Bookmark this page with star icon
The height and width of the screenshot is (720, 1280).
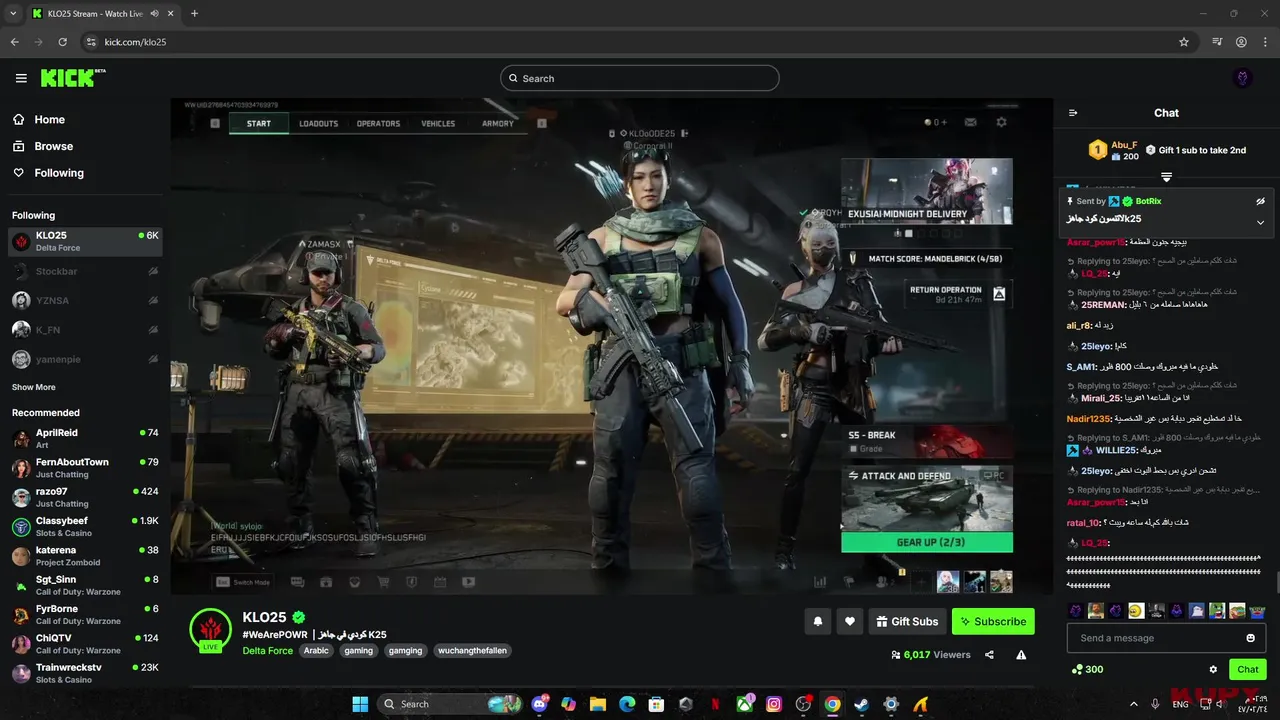(x=1184, y=42)
